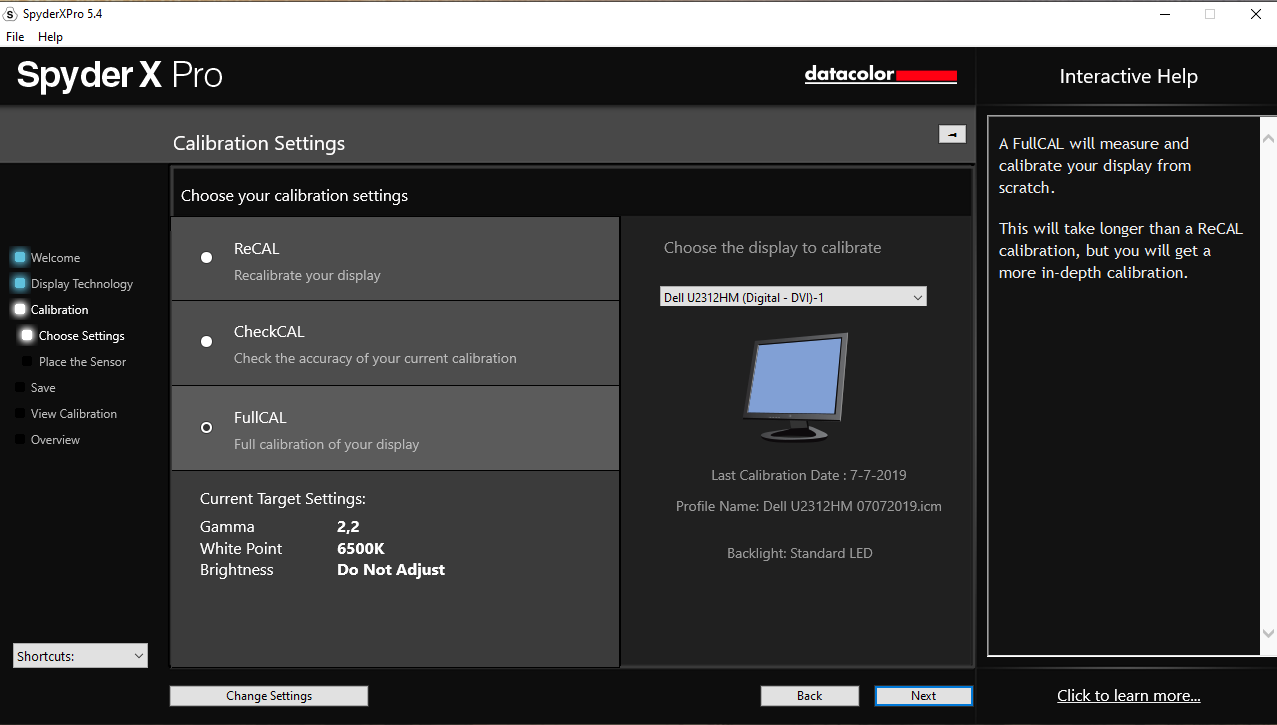The height and width of the screenshot is (725, 1277).
Task: Select the Place the Sensor step
Action: (82, 362)
